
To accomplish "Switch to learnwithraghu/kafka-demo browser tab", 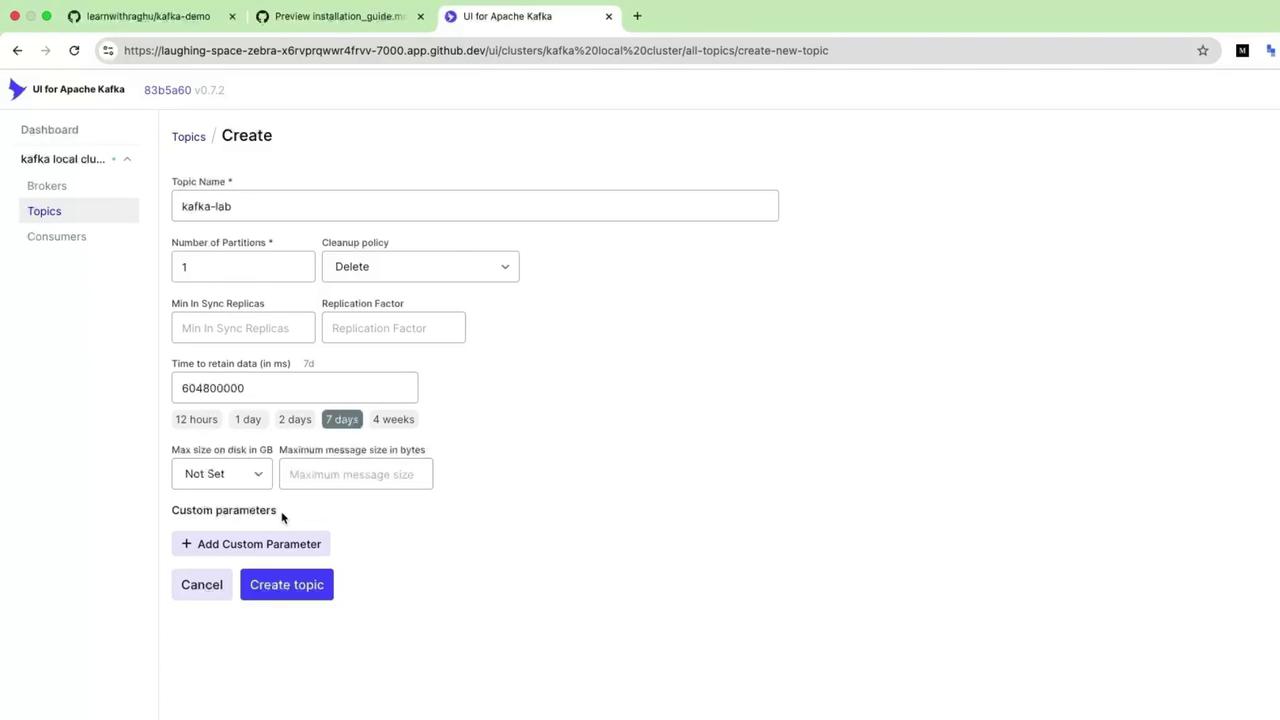I will click(x=150, y=16).
